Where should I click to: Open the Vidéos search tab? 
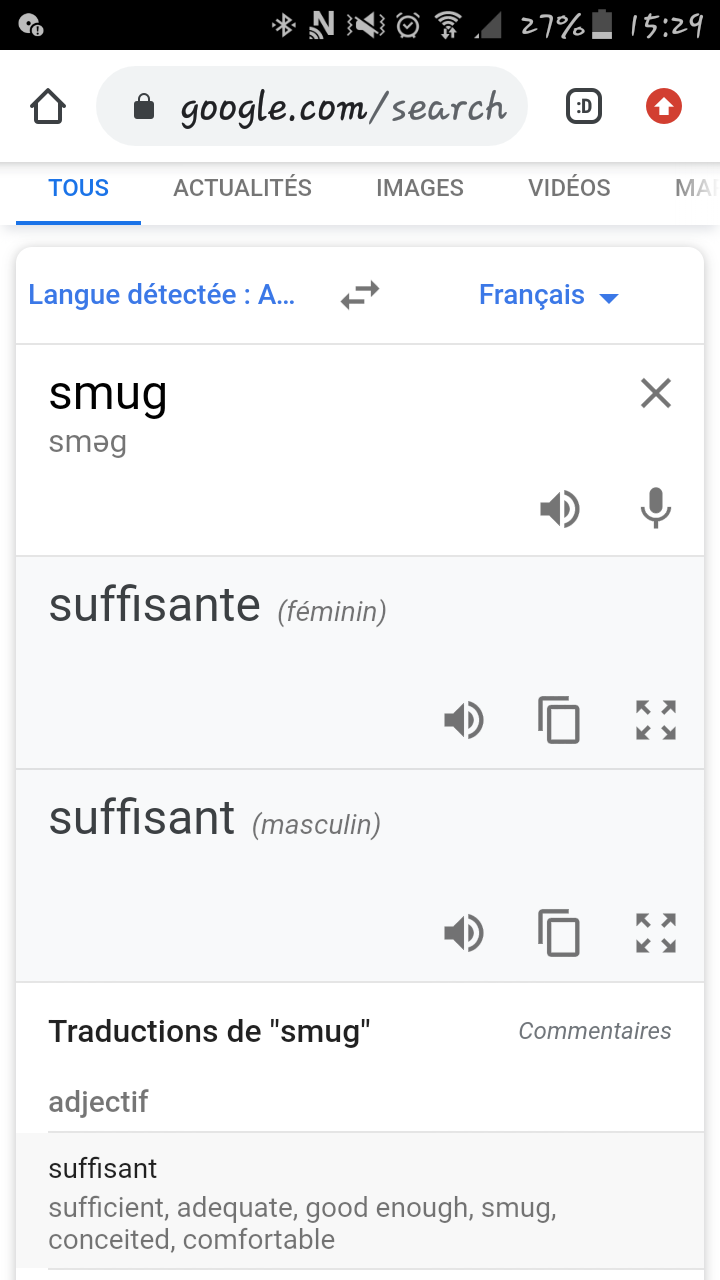[569, 188]
